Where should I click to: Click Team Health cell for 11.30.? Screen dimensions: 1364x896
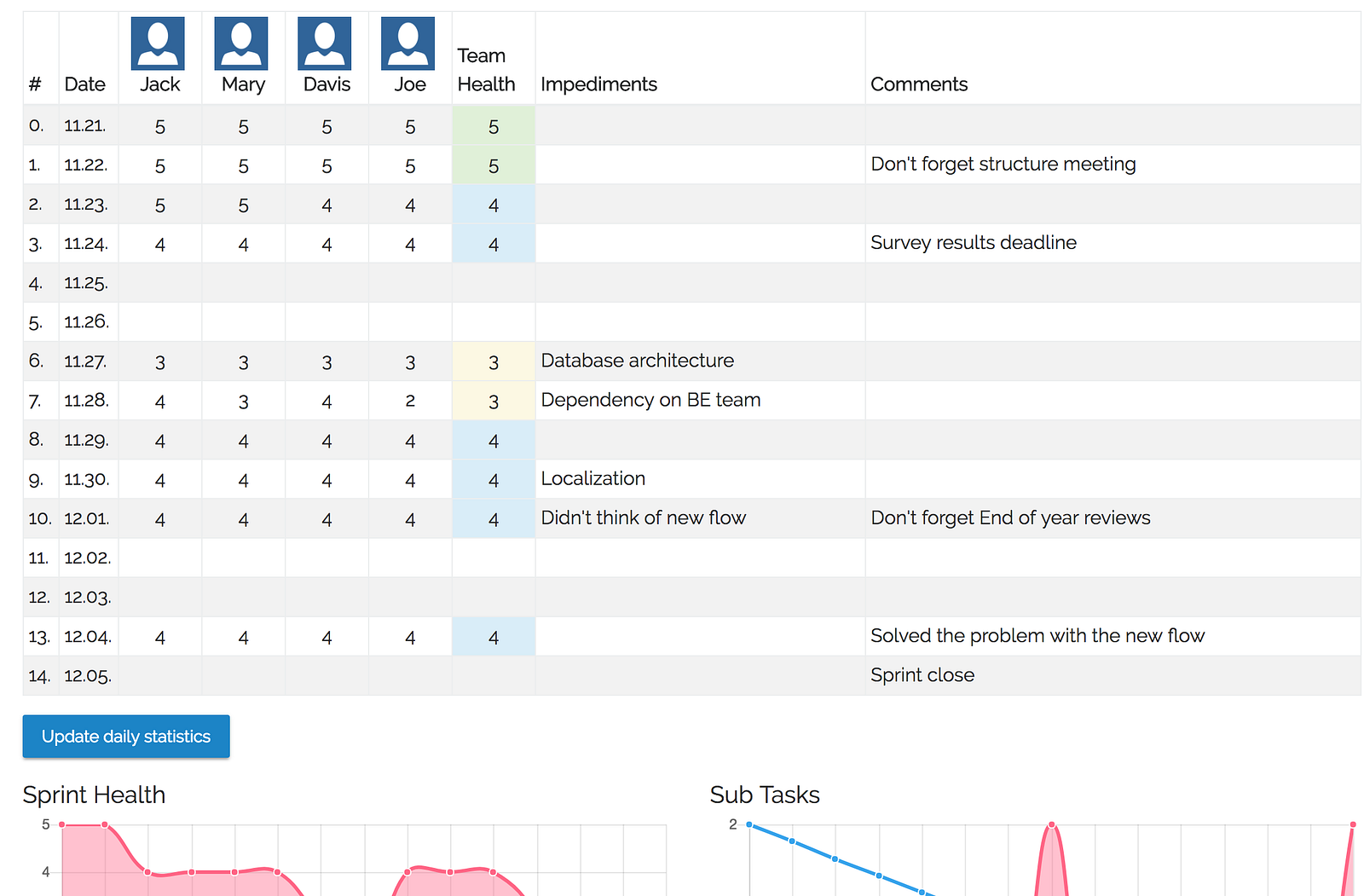point(494,480)
